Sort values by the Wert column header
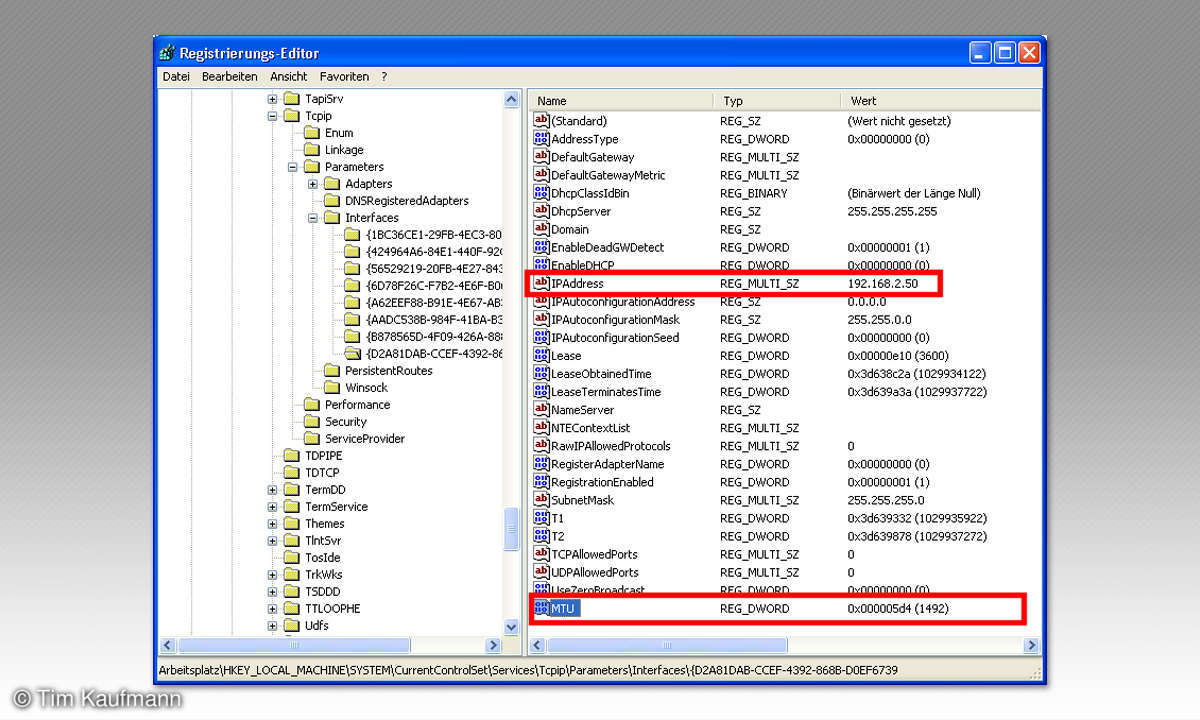 tap(941, 101)
